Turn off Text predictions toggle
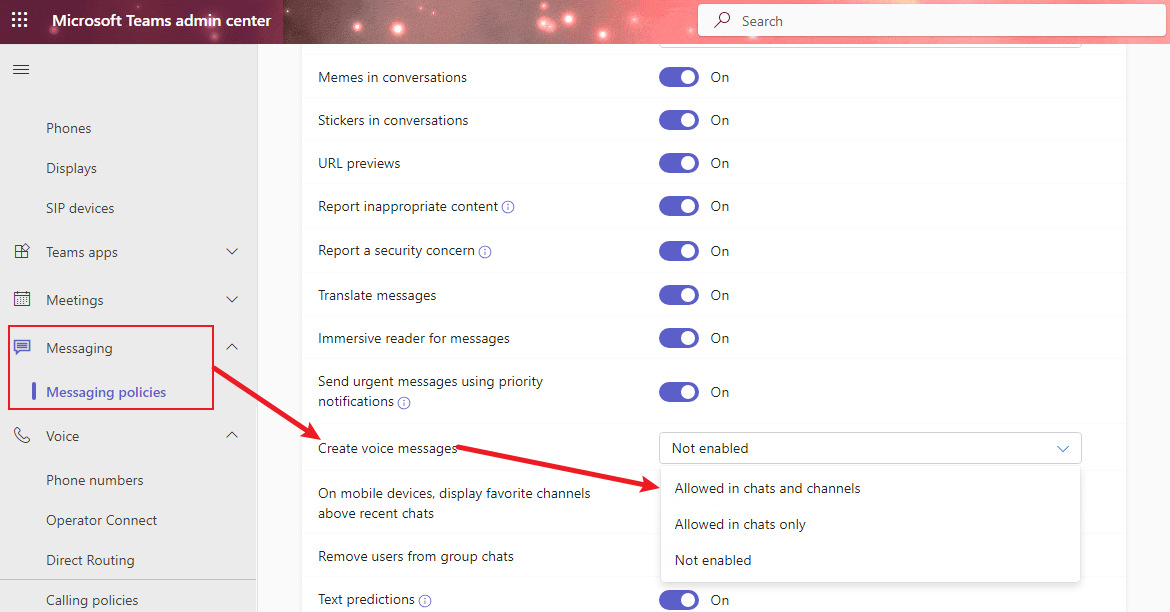The width and height of the screenshot is (1170, 612). coord(678,600)
